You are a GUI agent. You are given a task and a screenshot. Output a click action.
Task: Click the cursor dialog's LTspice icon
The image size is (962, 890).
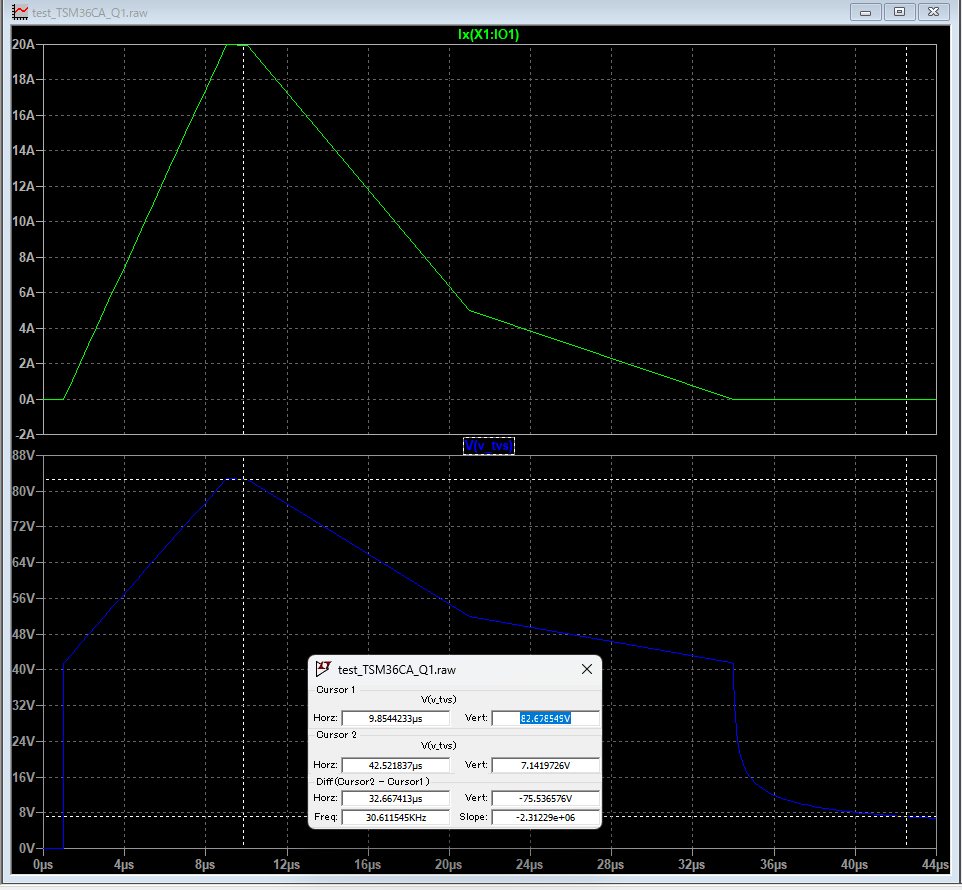323,669
